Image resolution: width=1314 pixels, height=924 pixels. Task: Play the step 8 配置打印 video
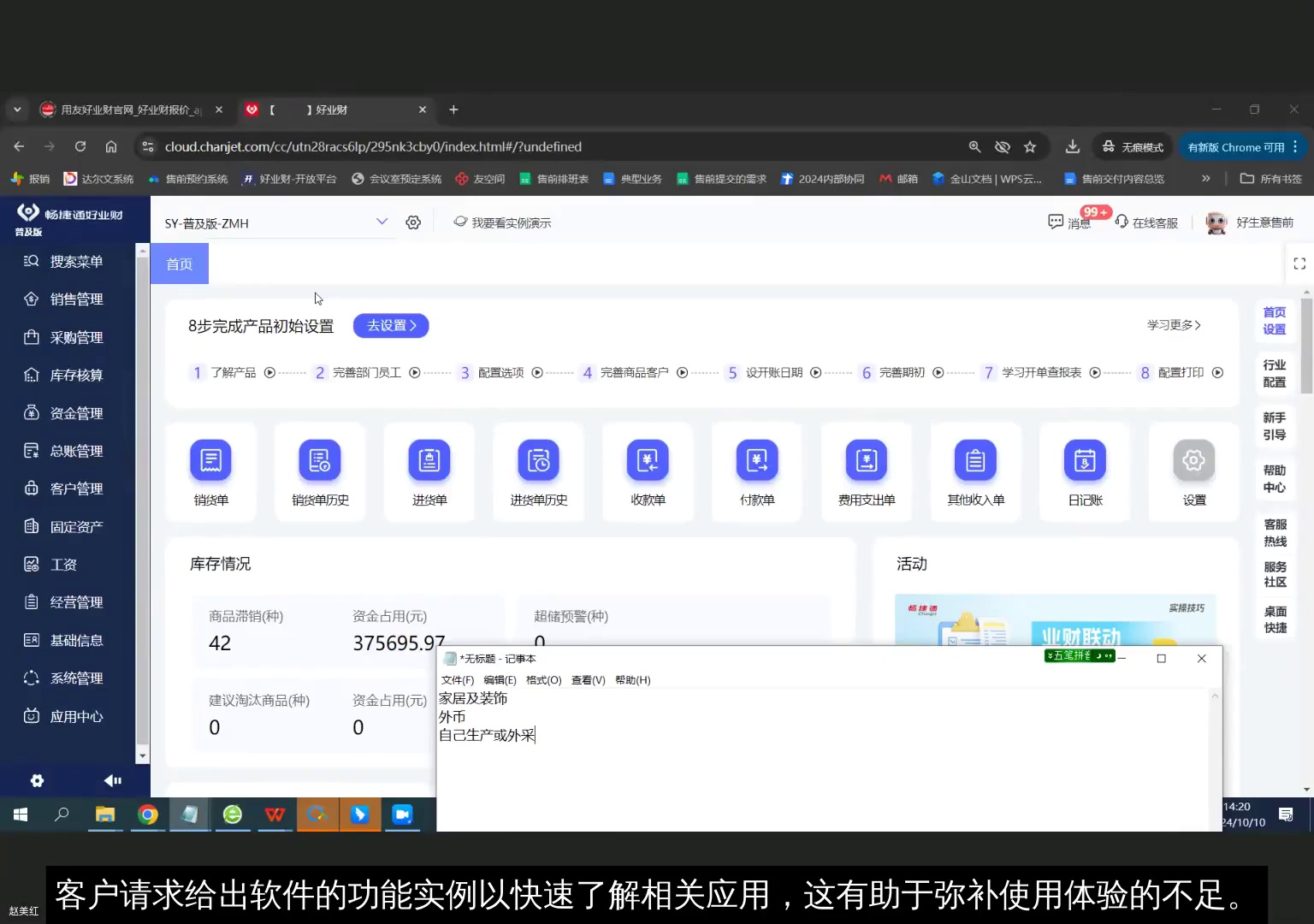pyautogui.click(x=1217, y=373)
